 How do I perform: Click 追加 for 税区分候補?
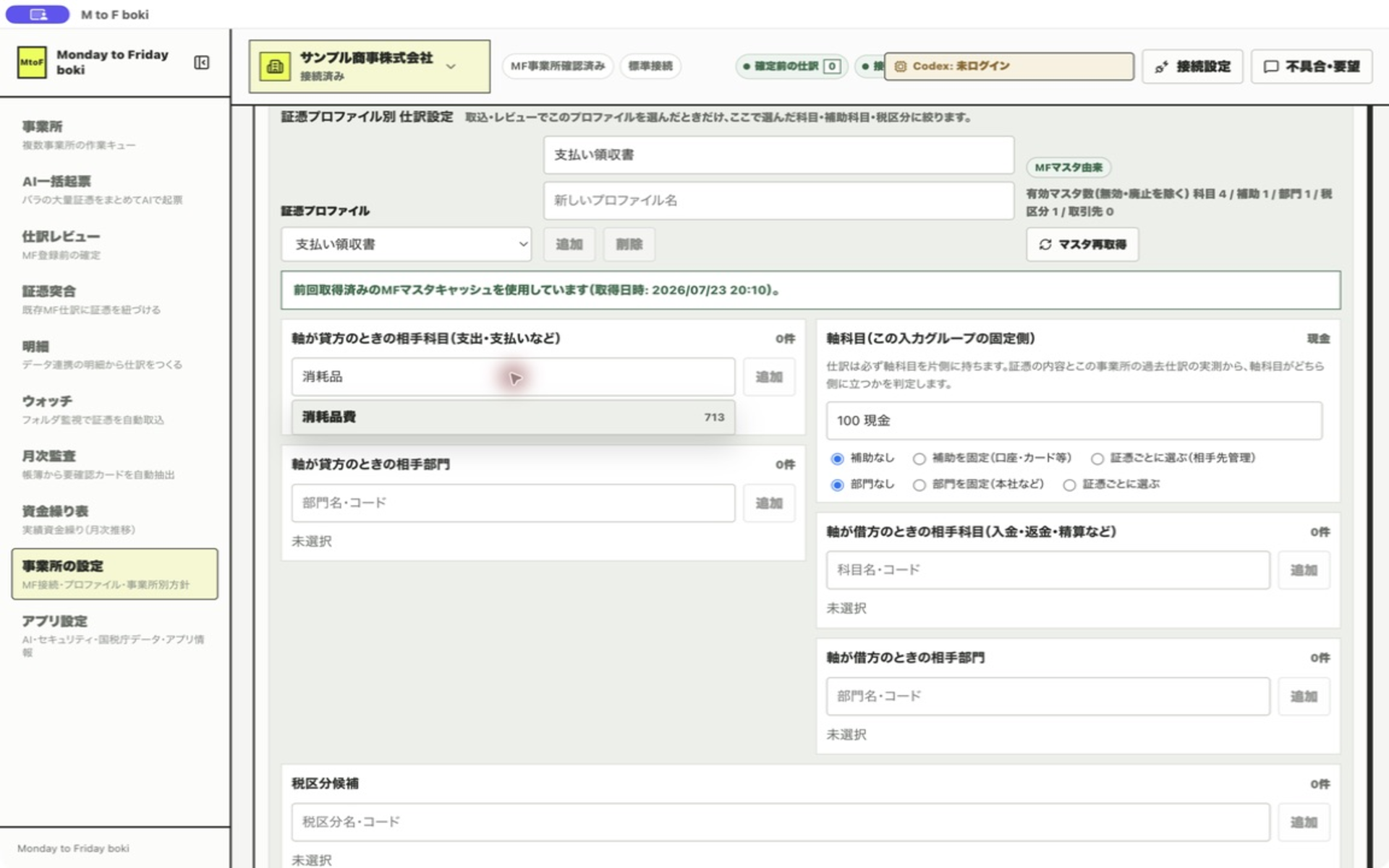(x=1304, y=822)
